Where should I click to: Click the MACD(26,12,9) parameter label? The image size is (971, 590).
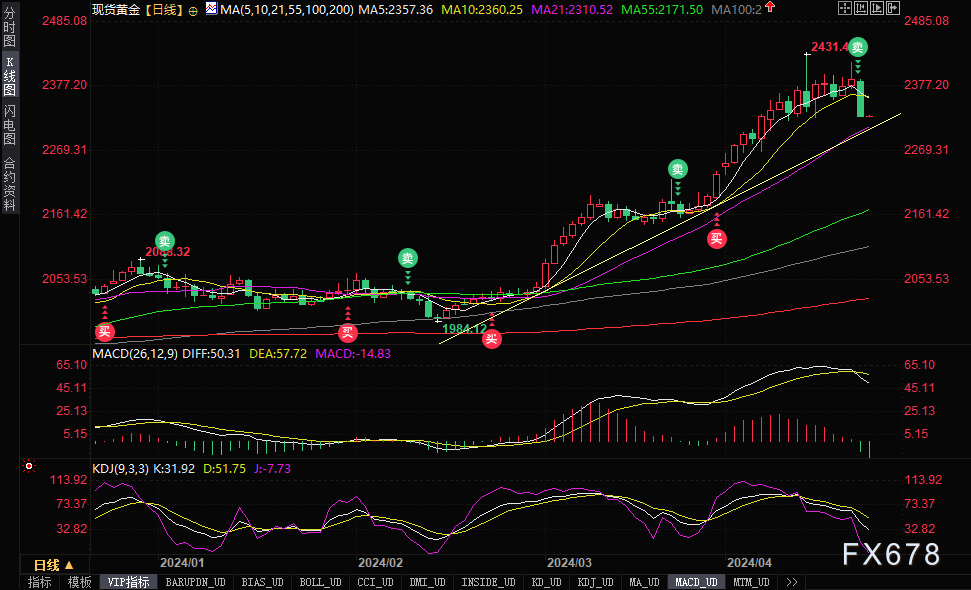tap(133, 353)
